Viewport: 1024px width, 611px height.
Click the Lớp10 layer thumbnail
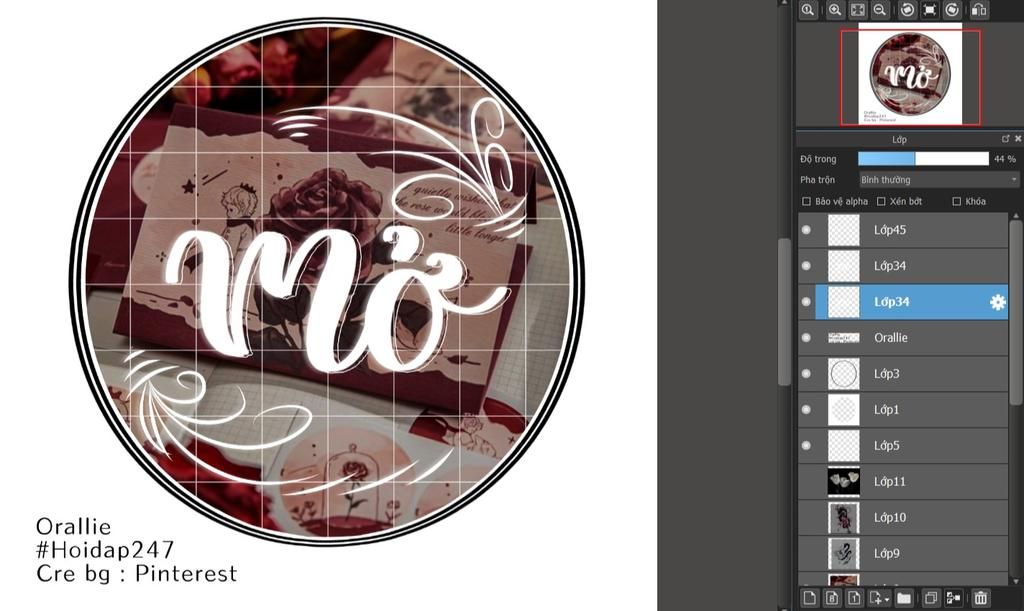click(x=844, y=517)
